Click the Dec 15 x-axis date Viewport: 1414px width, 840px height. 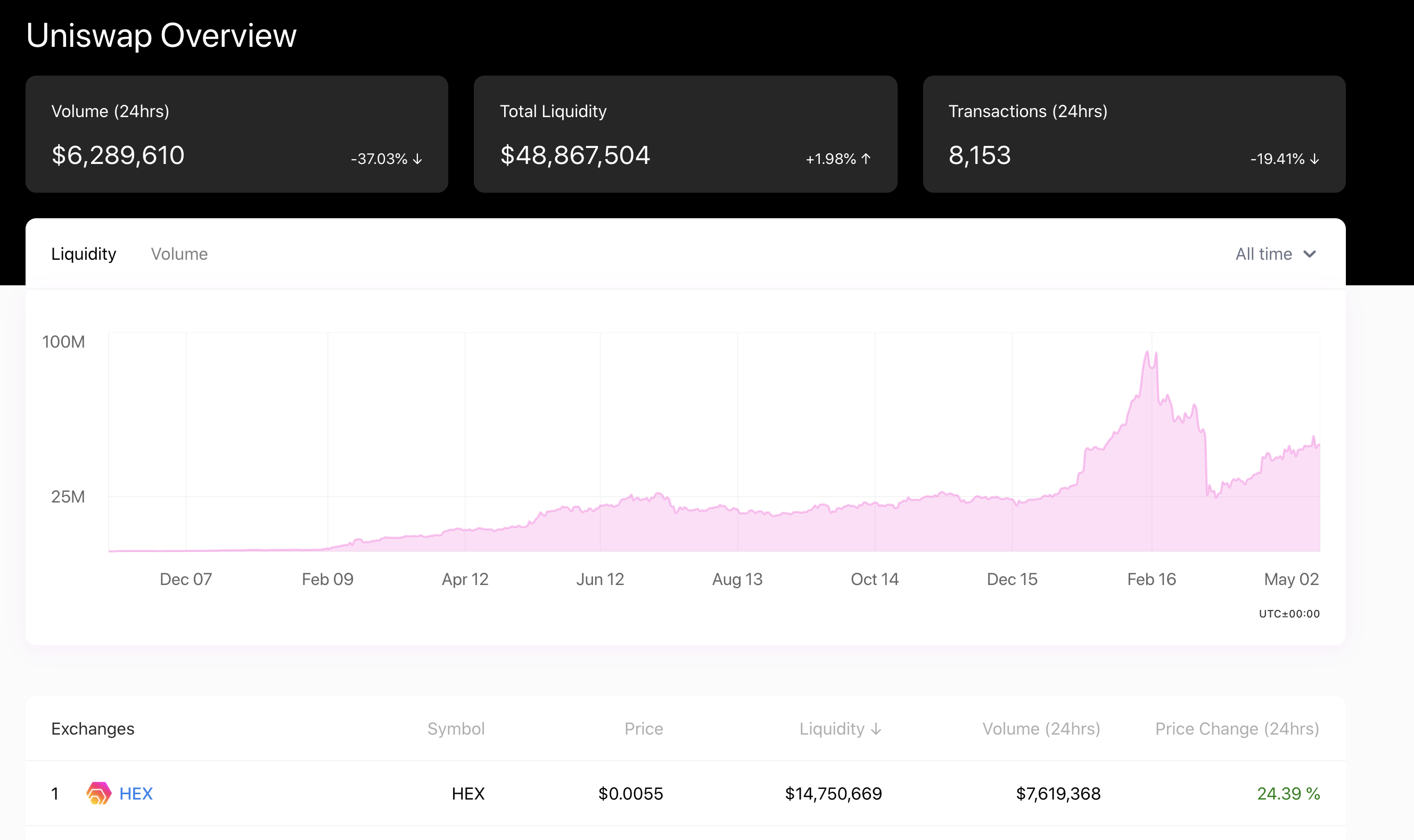pyautogui.click(x=1012, y=580)
